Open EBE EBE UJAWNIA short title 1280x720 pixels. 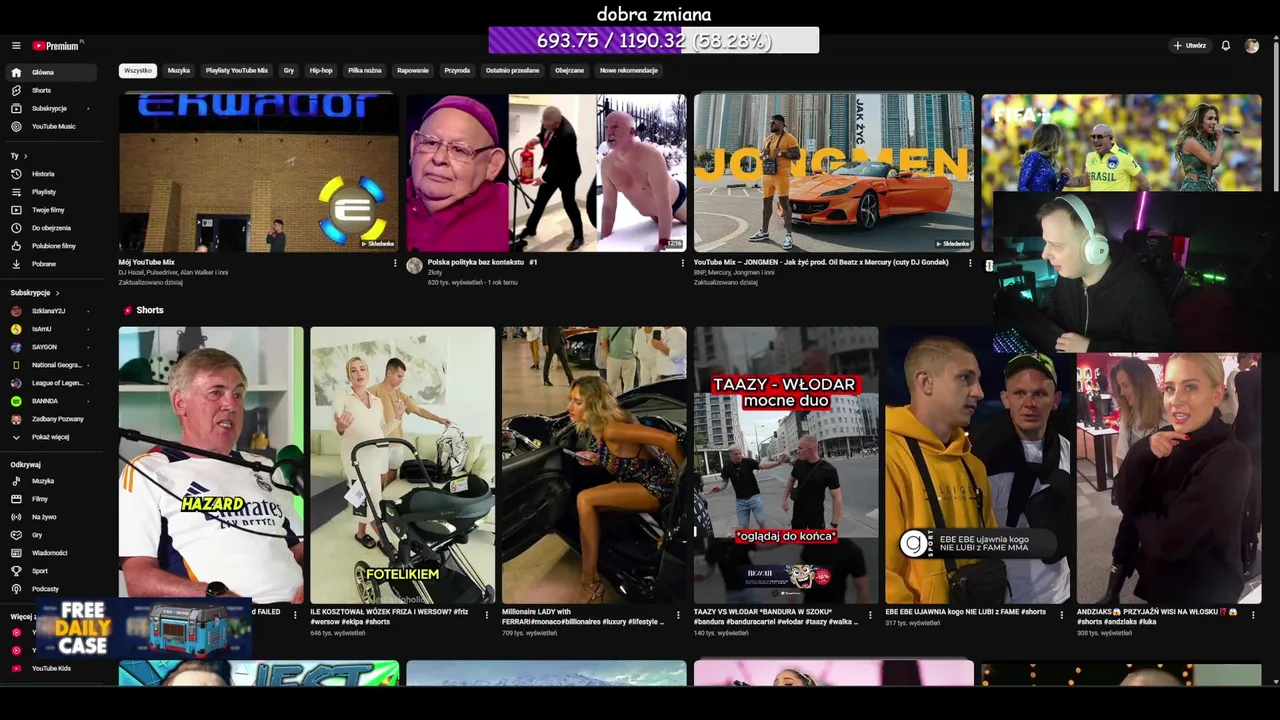pyautogui.click(x=966, y=612)
